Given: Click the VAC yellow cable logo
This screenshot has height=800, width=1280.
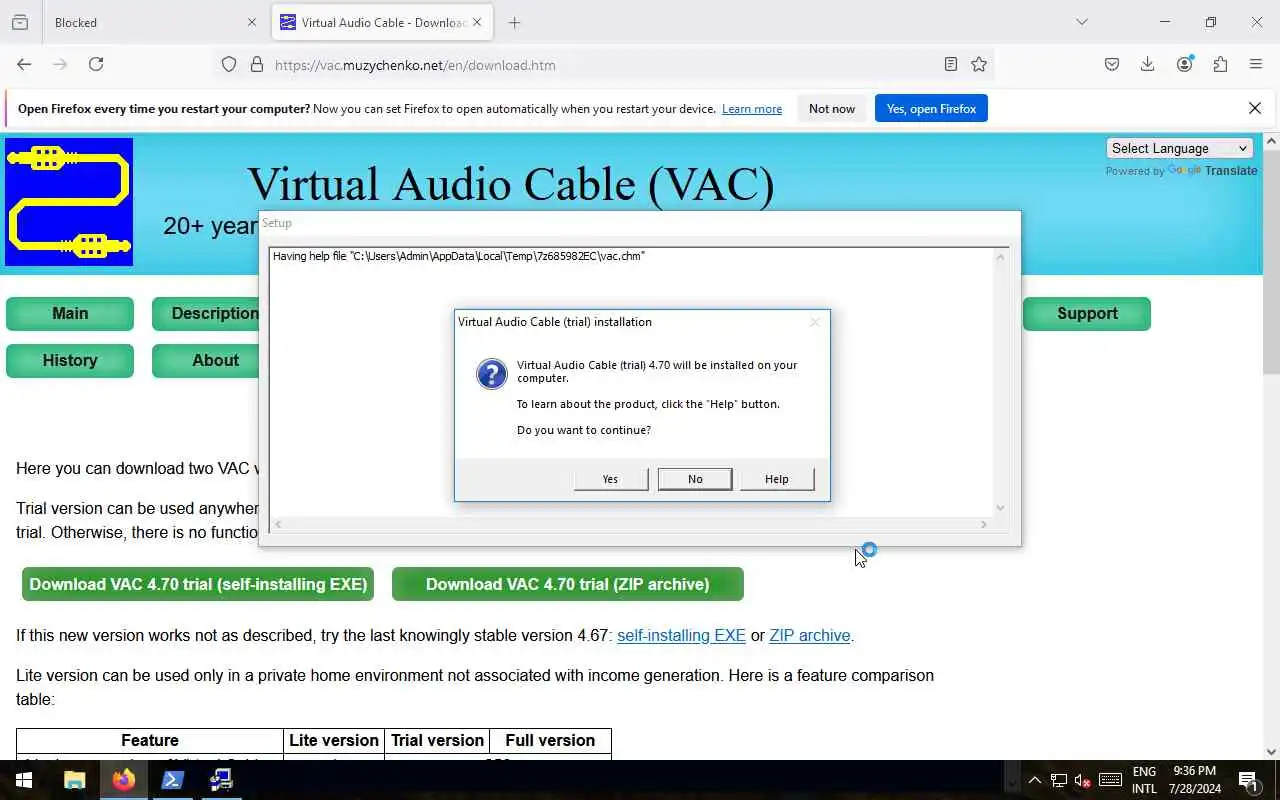Looking at the screenshot, I should tap(69, 202).
